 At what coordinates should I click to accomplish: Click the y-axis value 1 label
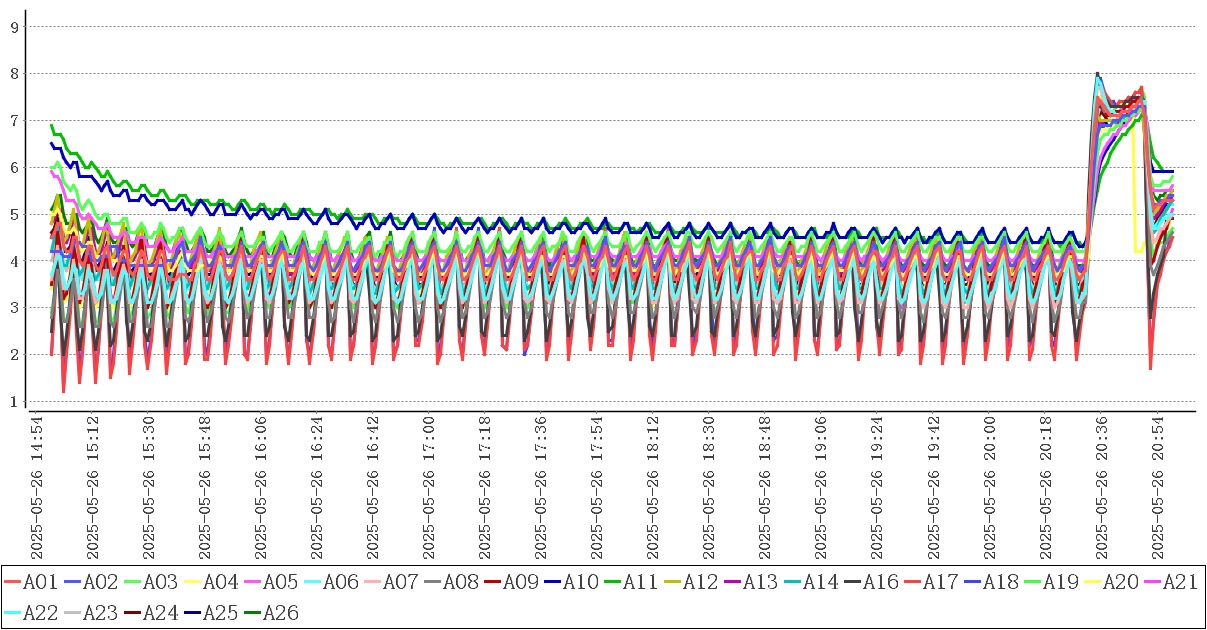coord(14,402)
